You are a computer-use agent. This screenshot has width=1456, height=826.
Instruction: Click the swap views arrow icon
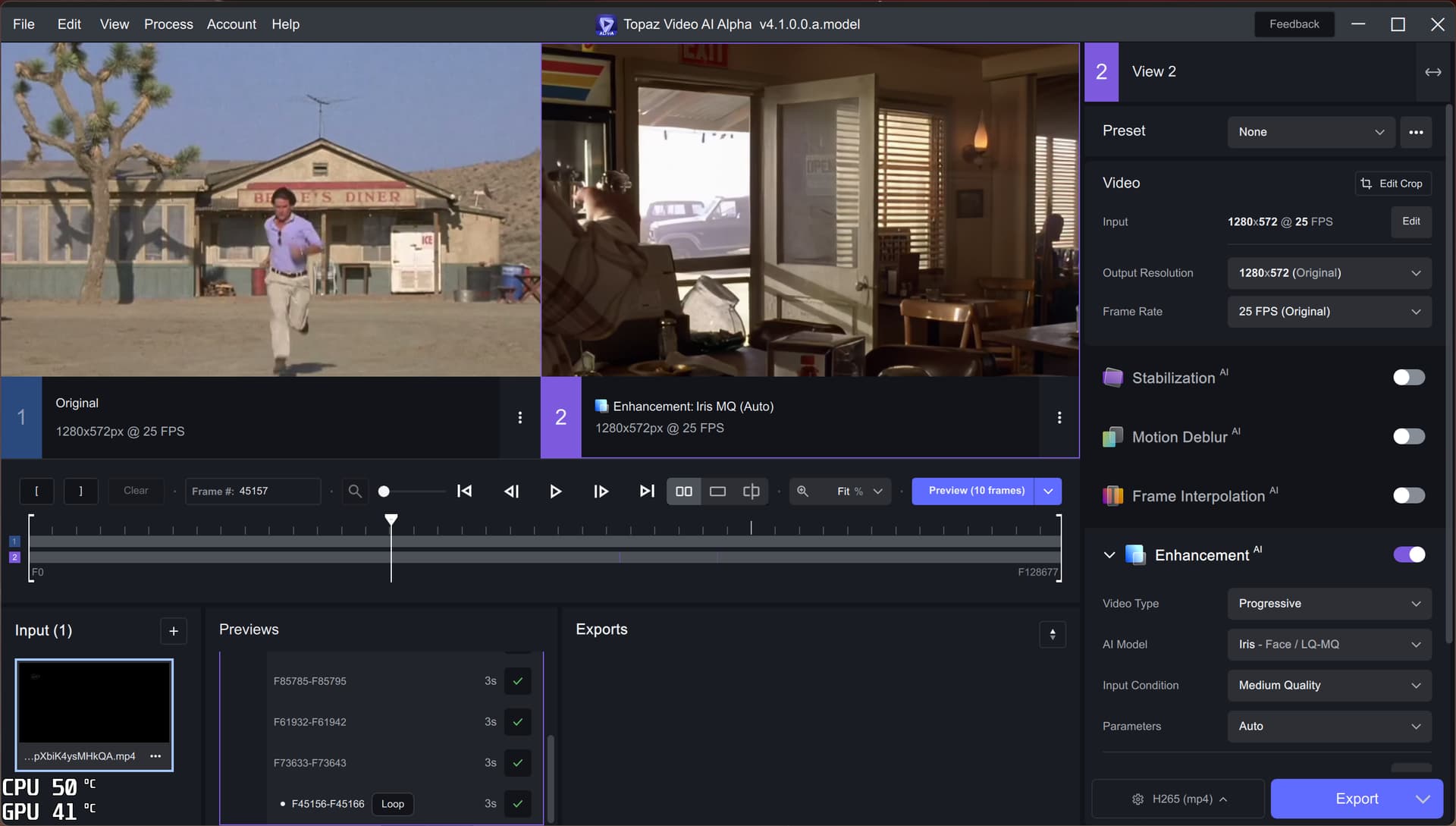1432,72
